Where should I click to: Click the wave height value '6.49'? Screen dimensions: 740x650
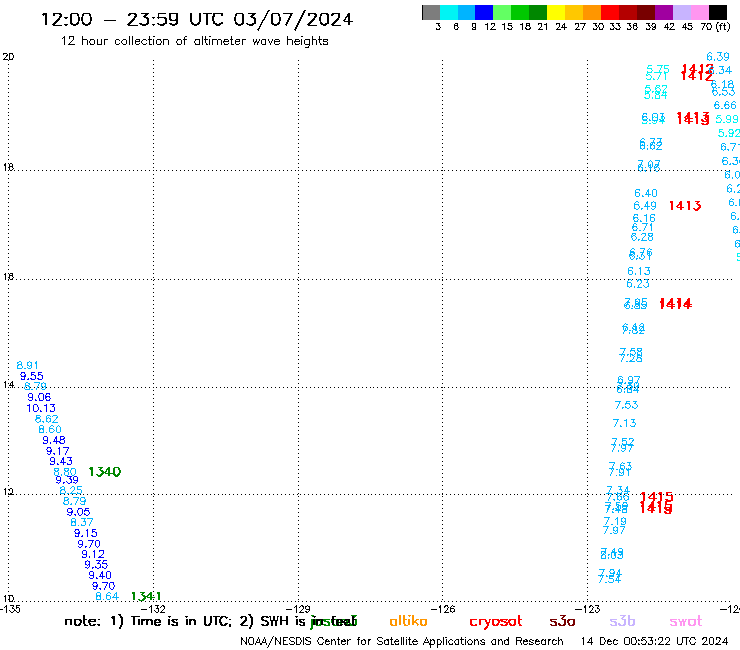click(x=645, y=206)
